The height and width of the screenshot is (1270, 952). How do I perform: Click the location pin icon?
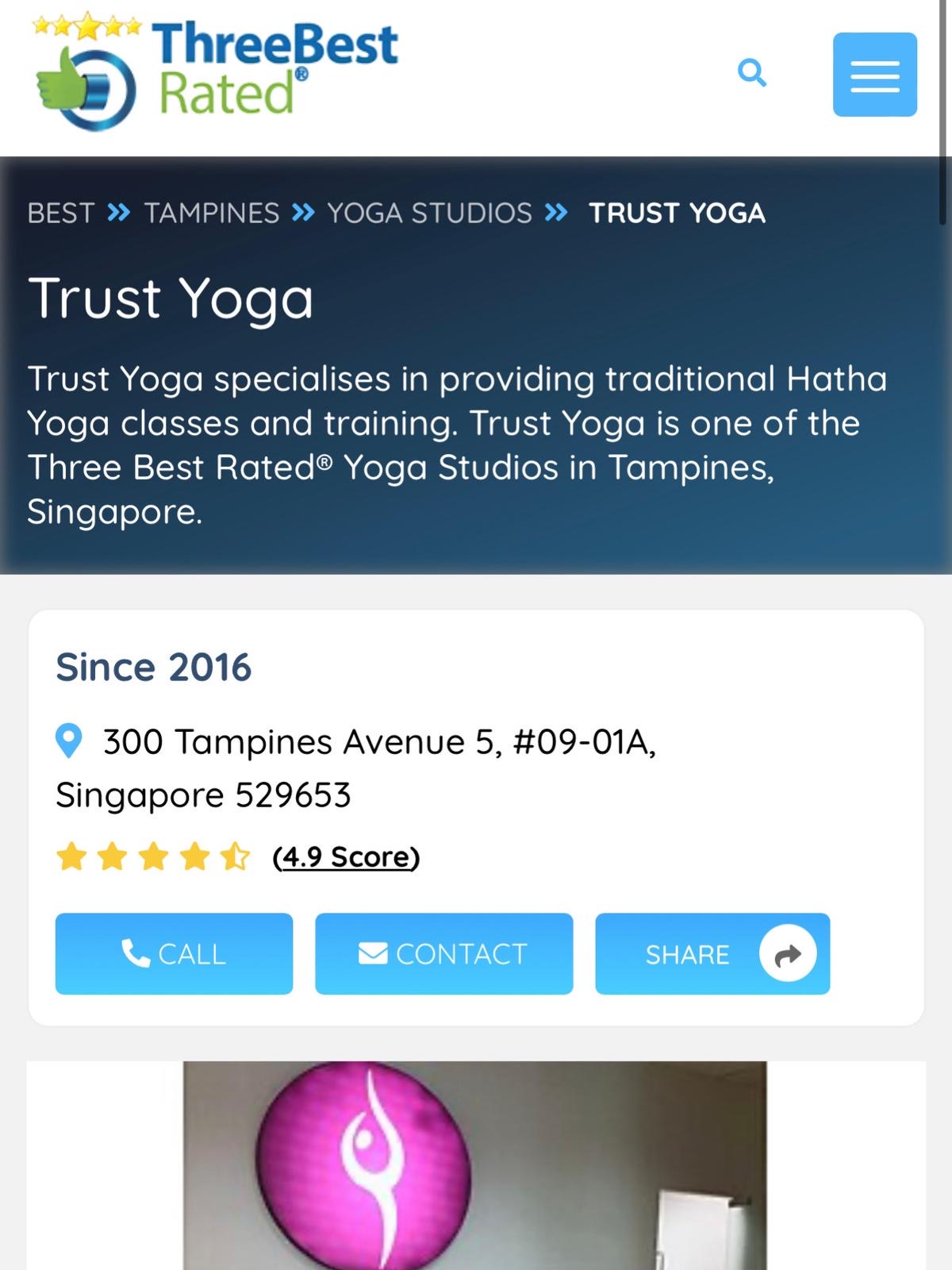(69, 741)
